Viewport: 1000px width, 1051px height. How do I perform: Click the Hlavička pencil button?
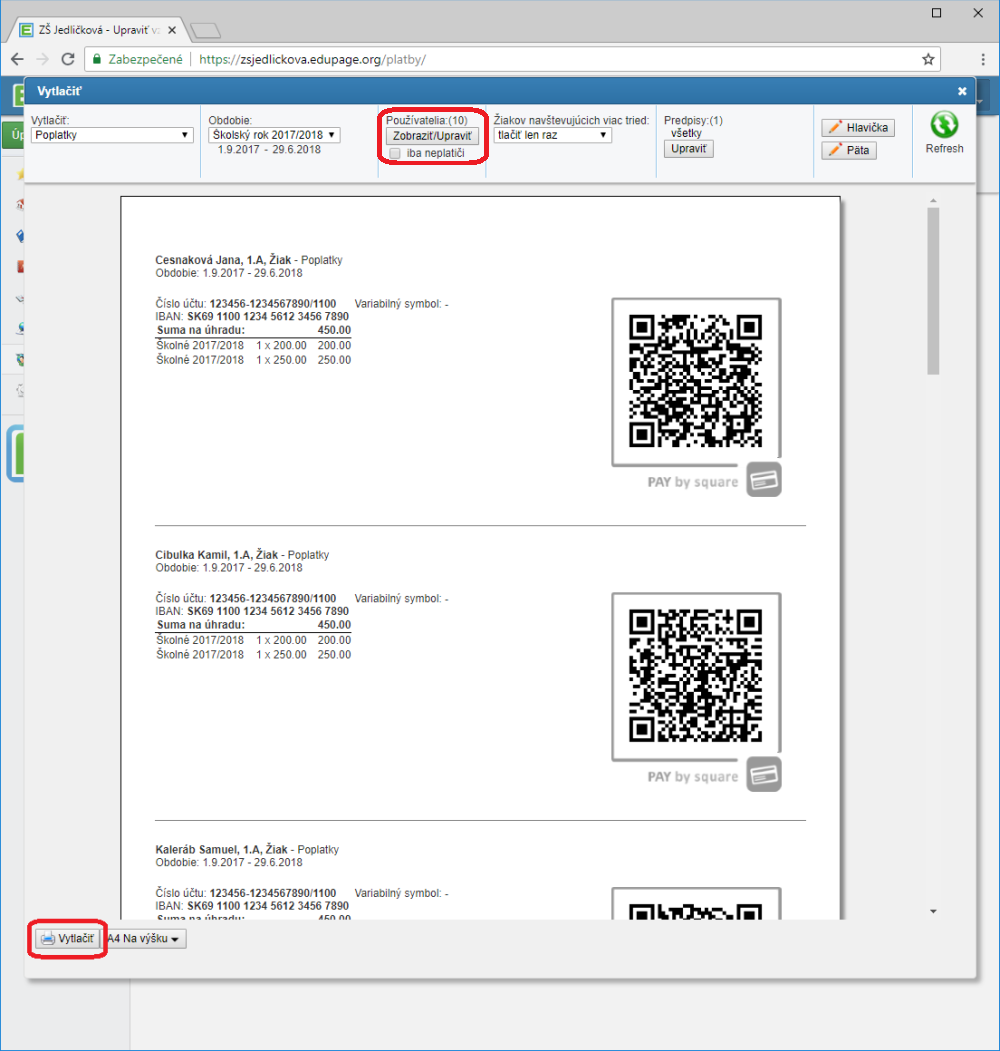[858, 127]
